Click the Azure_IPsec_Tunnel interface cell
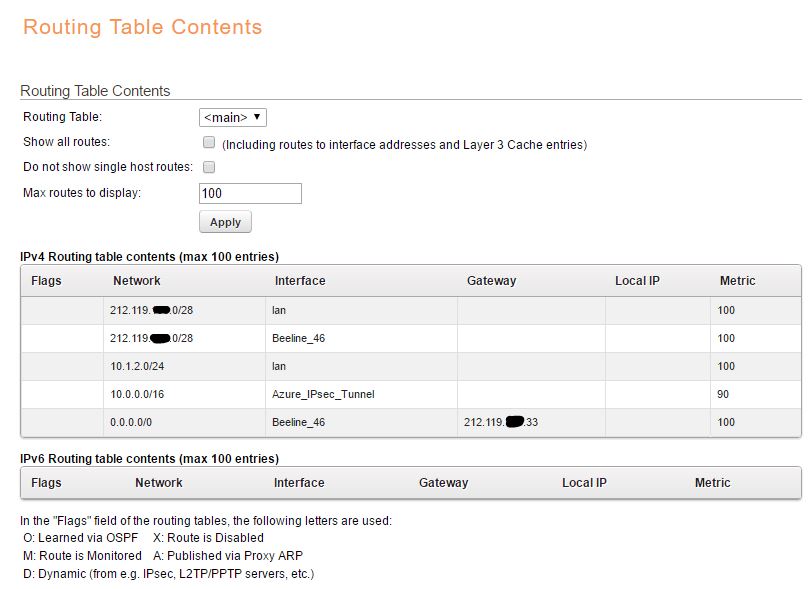The height and width of the screenshot is (589, 811). [x=323, y=394]
